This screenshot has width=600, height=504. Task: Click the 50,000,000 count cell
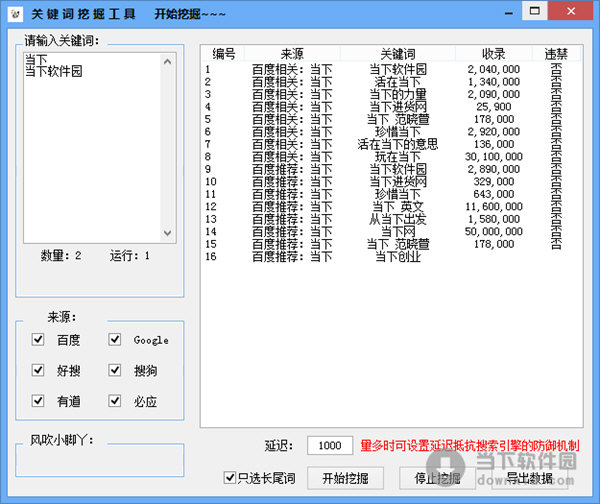pos(494,232)
